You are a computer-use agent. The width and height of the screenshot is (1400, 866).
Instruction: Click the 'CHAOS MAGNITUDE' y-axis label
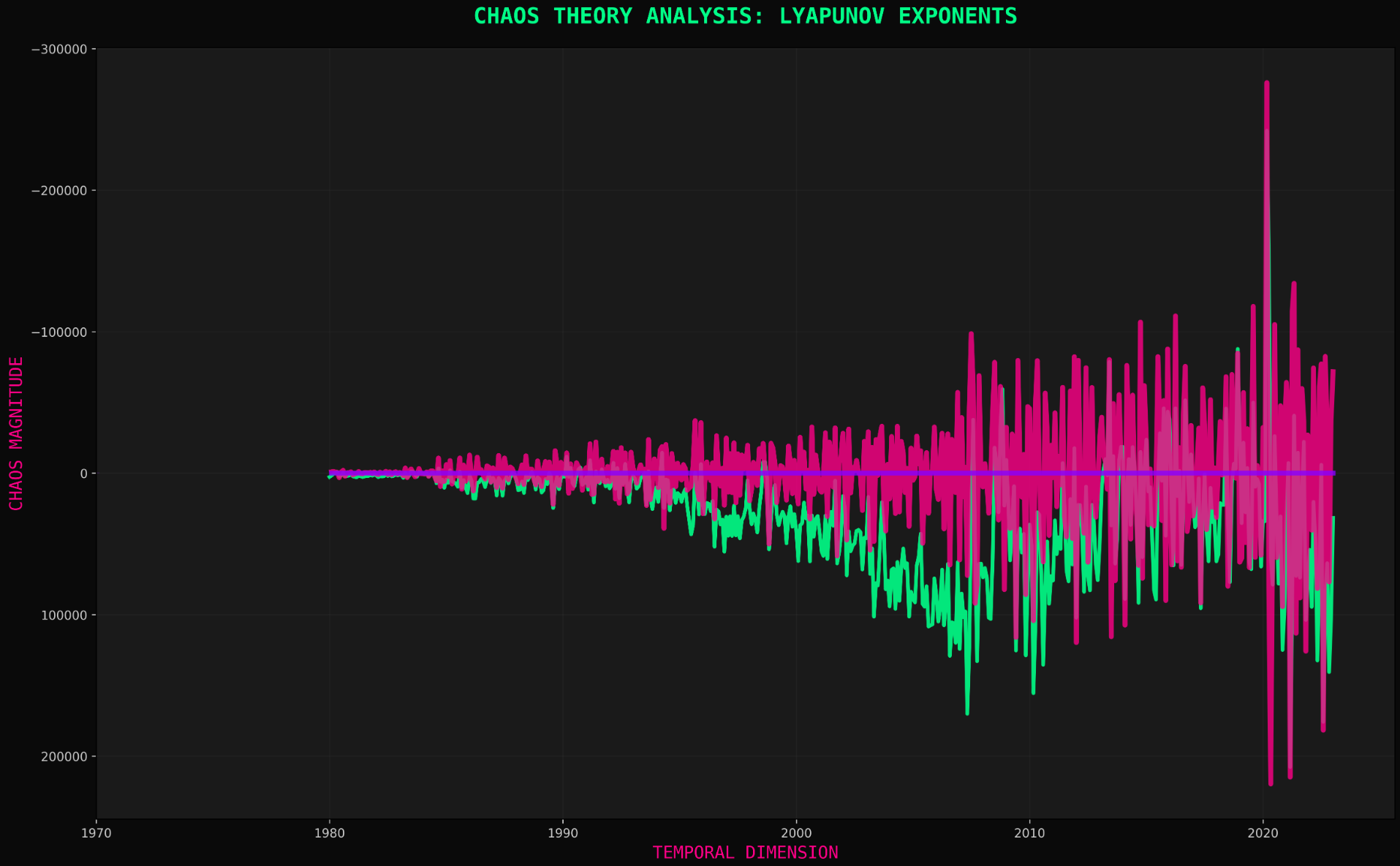click(16, 433)
